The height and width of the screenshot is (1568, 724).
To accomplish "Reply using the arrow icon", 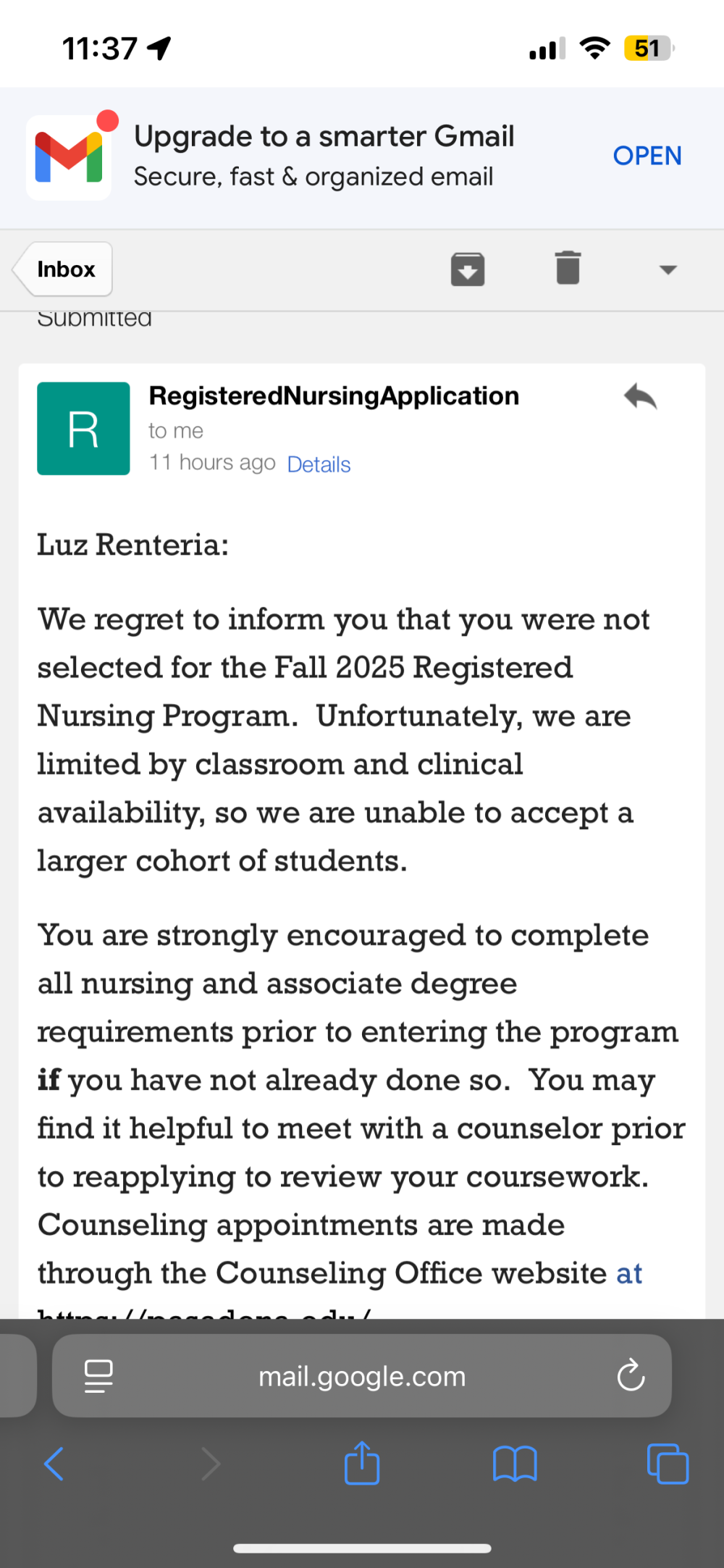I will (x=640, y=397).
